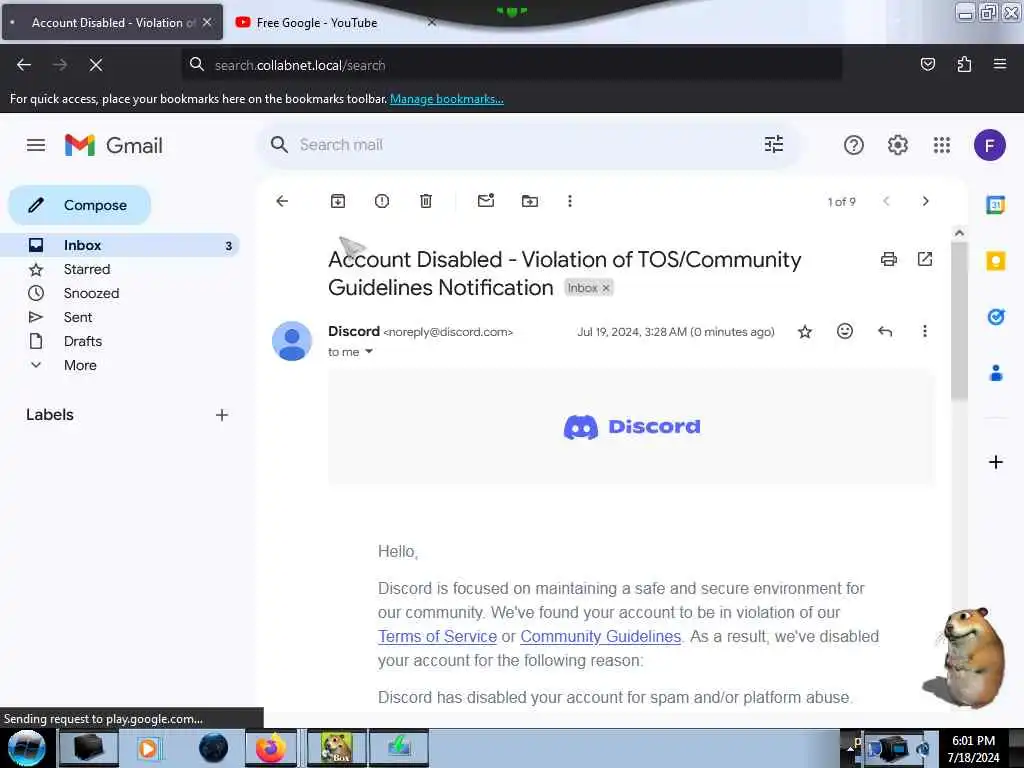This screenshot has height=768, width=1024.
Task: Close the Account Disabled tab
Action: point(207,22)
